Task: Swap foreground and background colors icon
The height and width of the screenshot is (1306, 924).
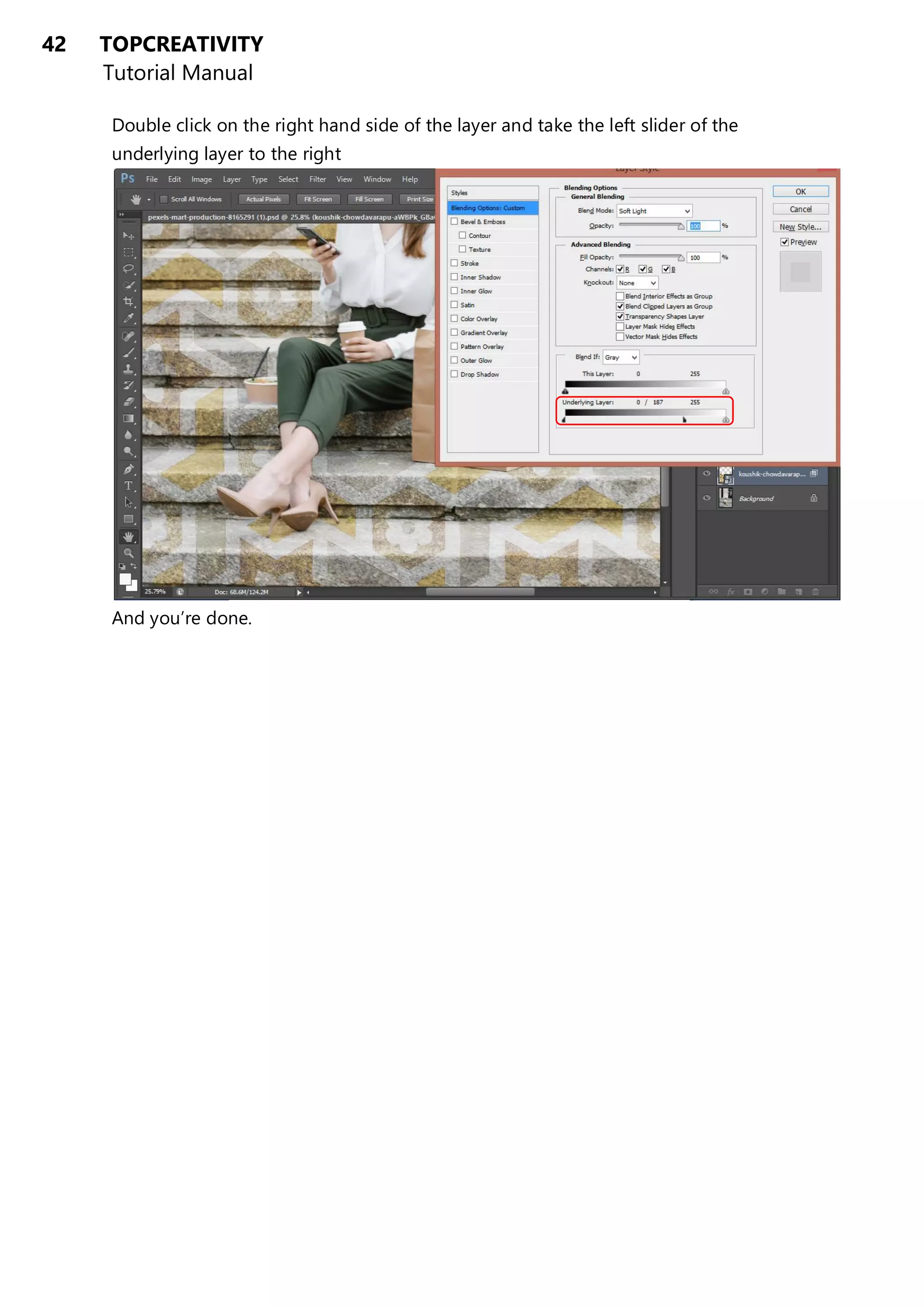Action: tap(134, 566)
